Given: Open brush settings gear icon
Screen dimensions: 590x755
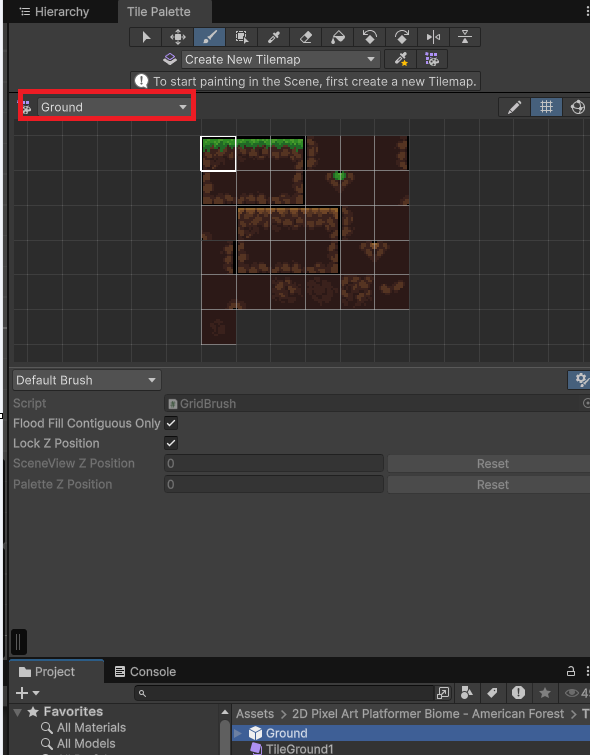Looking at the screenshot, I should 581,380.
